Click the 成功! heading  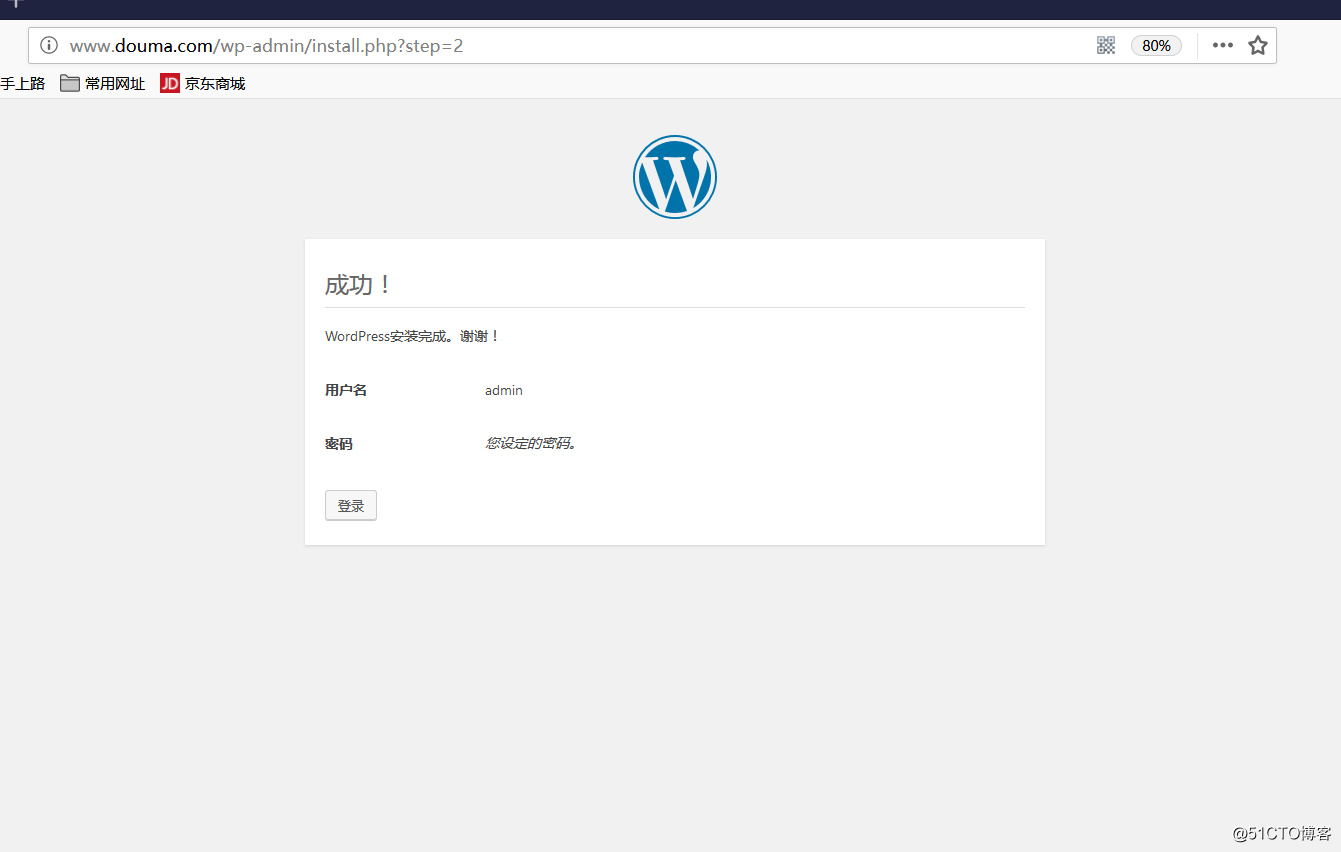pyautogui.click(x=357, y=285)
